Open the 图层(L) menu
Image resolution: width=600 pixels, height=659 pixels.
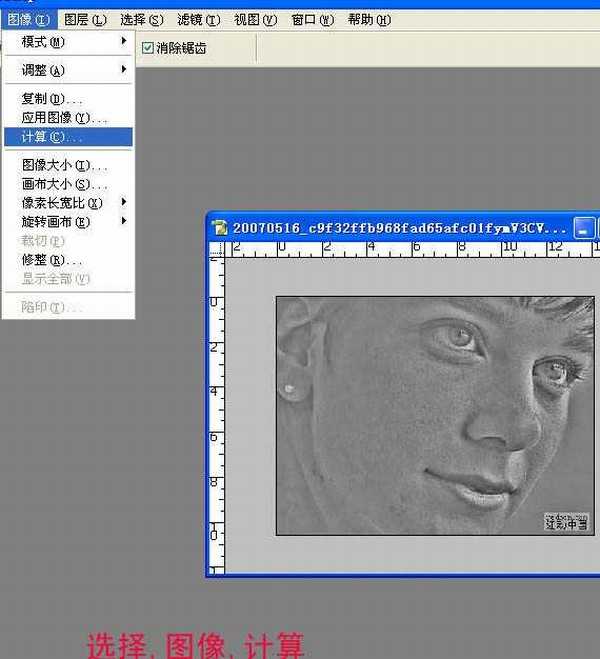(x=84, y=19)
